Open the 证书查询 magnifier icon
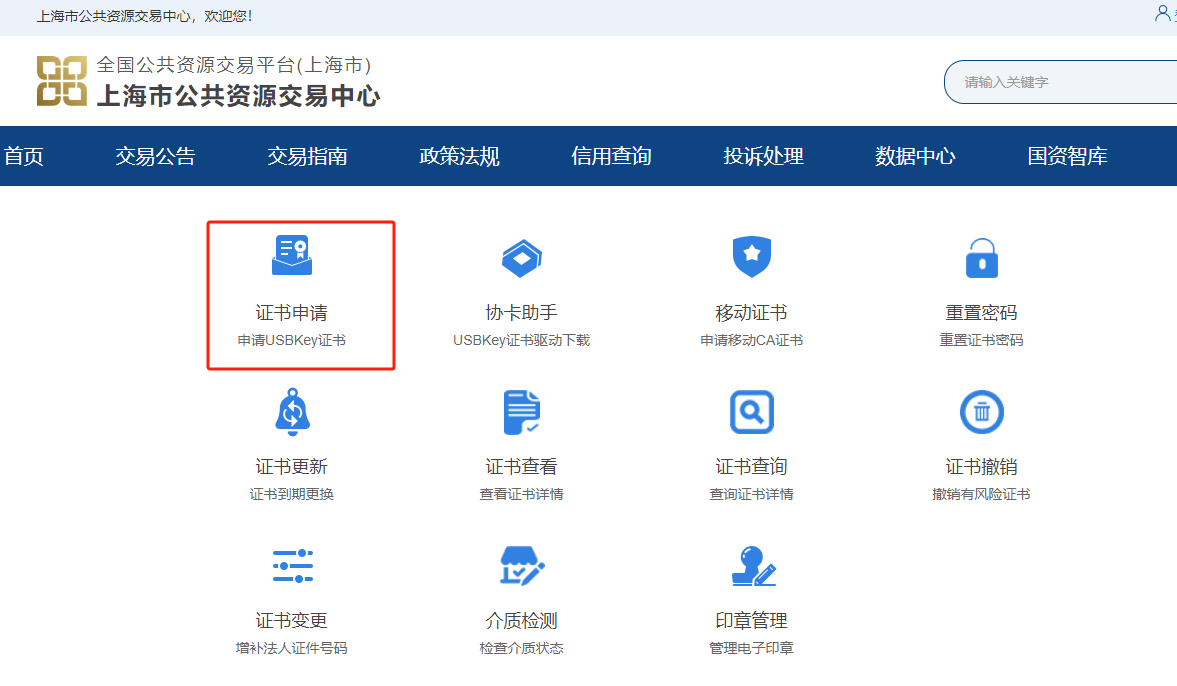Screen dimensions: 1177x686 click(x=751, y=412)
